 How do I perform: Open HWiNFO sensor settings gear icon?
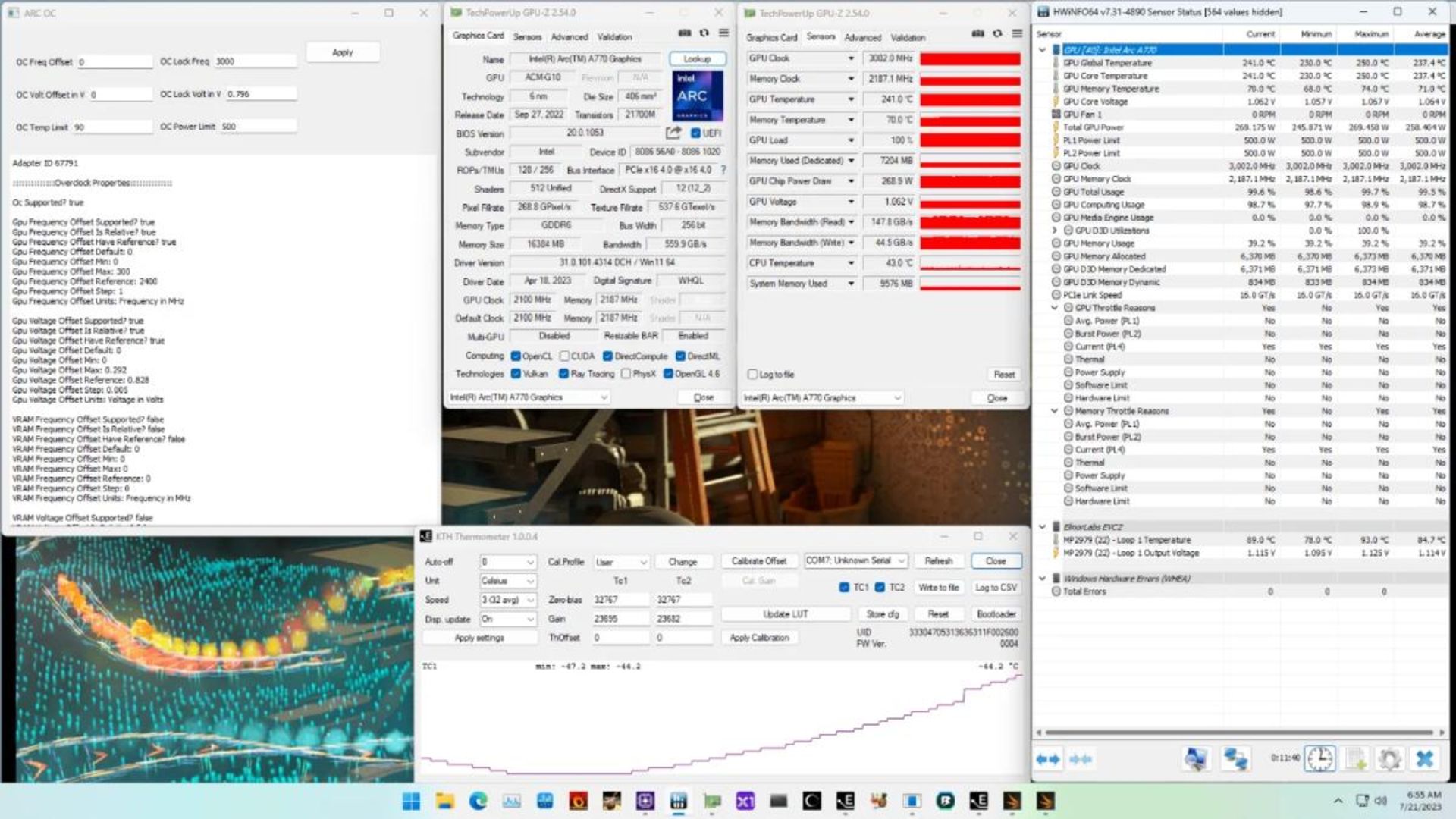1389,759
